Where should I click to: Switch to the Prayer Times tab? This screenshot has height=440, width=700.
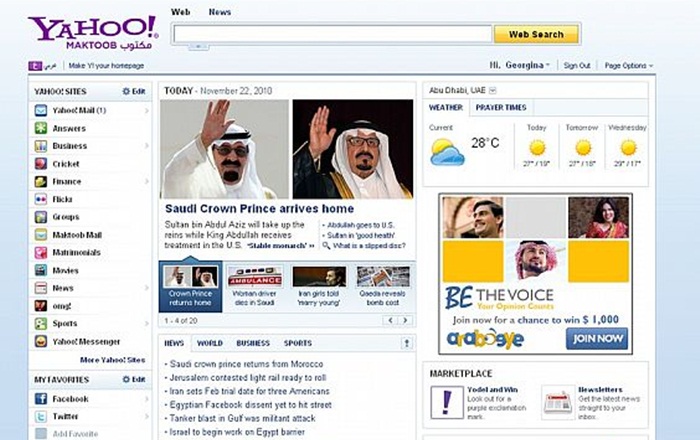501,108
